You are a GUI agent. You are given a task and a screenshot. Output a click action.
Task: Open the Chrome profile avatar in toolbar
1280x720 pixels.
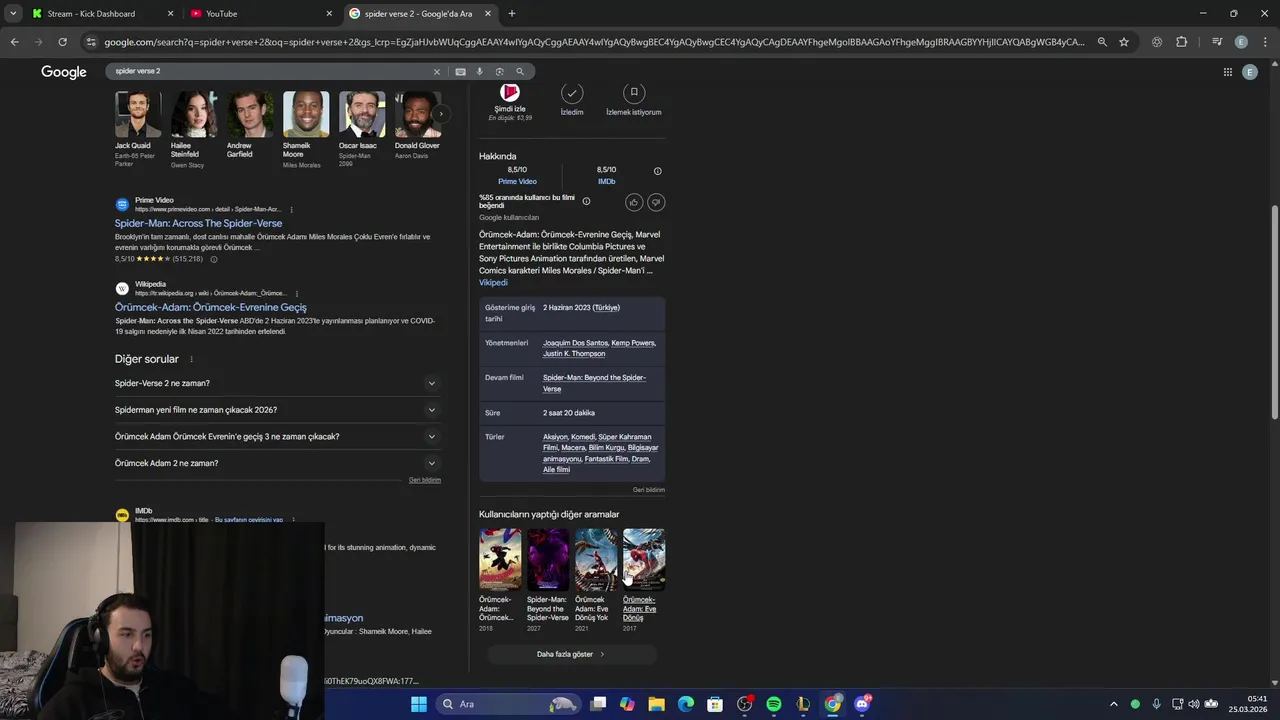point(1241,42)
